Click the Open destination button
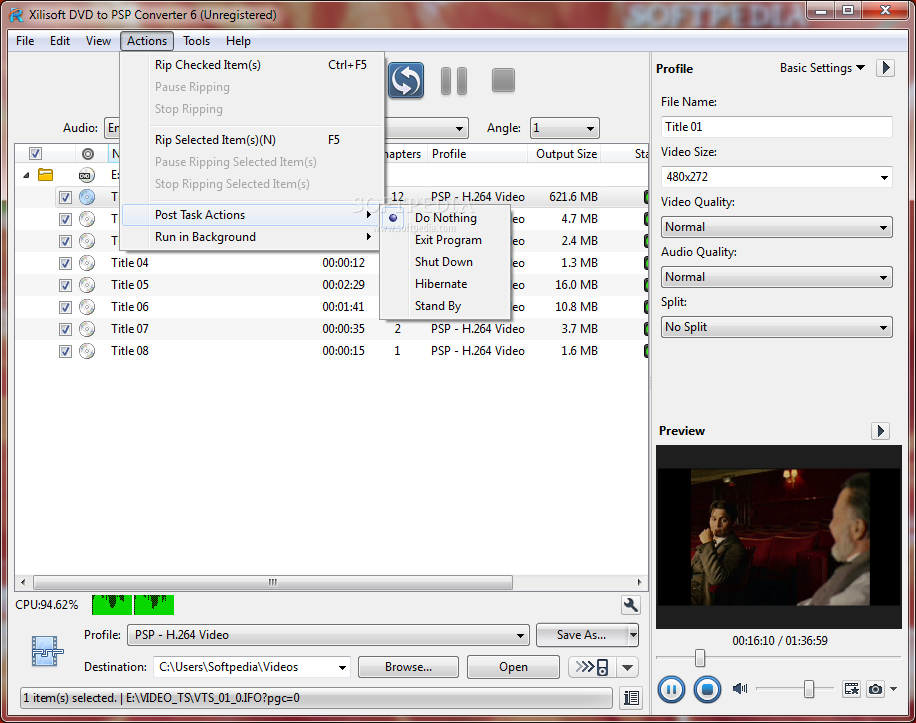The image size is (916, 723). pyautogui.click(x=513, y=667)
